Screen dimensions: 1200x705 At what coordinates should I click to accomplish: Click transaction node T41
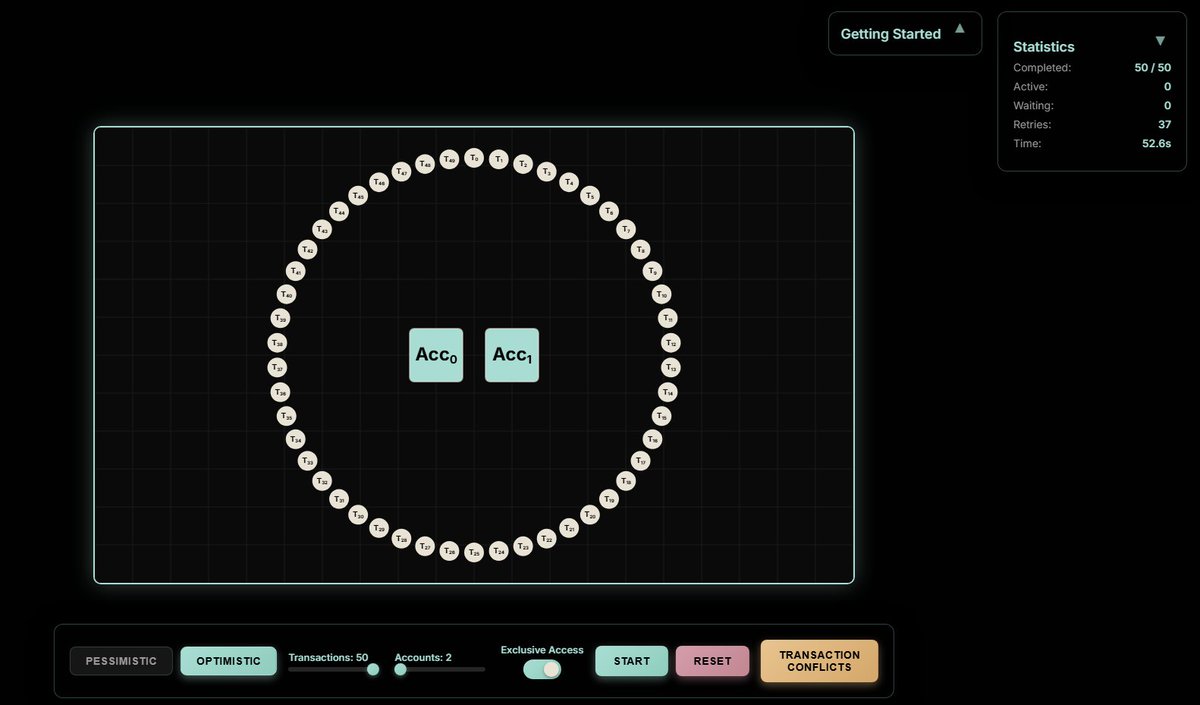pos(295,271)
